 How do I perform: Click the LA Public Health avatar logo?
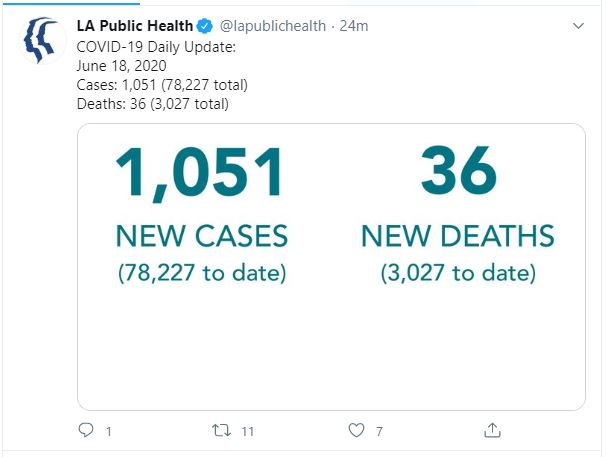42,40
